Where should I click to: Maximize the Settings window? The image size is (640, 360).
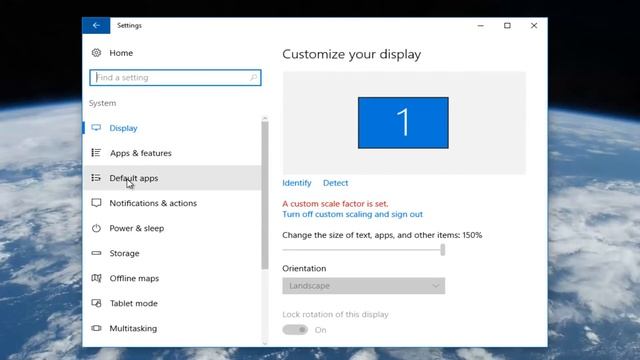pyautogui.click(x=507, y=25)
